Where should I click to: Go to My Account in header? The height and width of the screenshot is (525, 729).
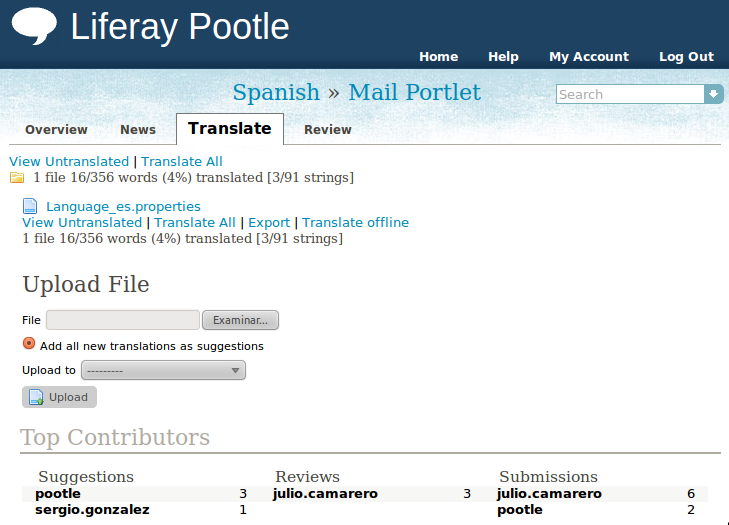click(x=588, y=57)
